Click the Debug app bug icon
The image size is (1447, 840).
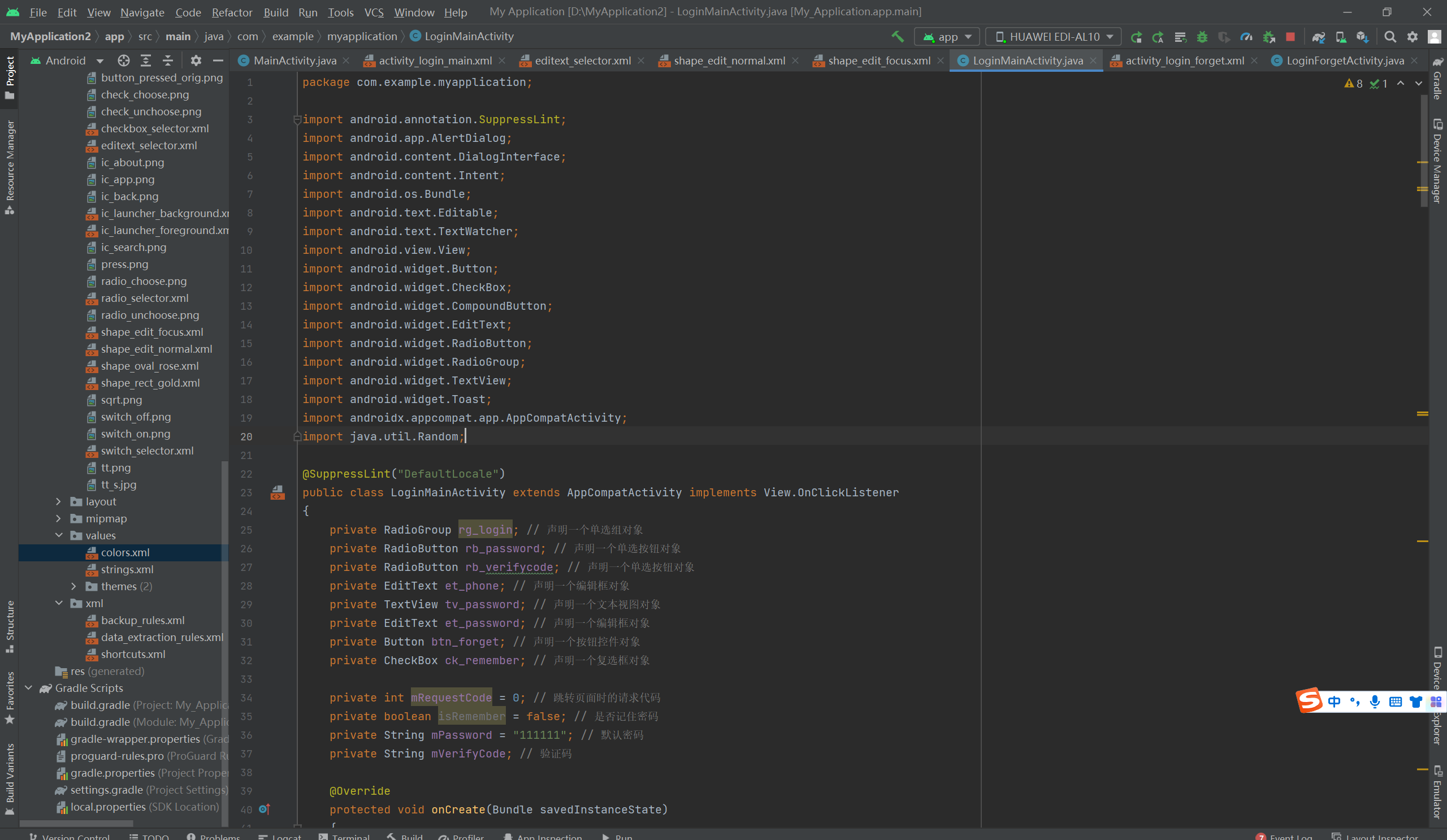tap(1202, 37)
